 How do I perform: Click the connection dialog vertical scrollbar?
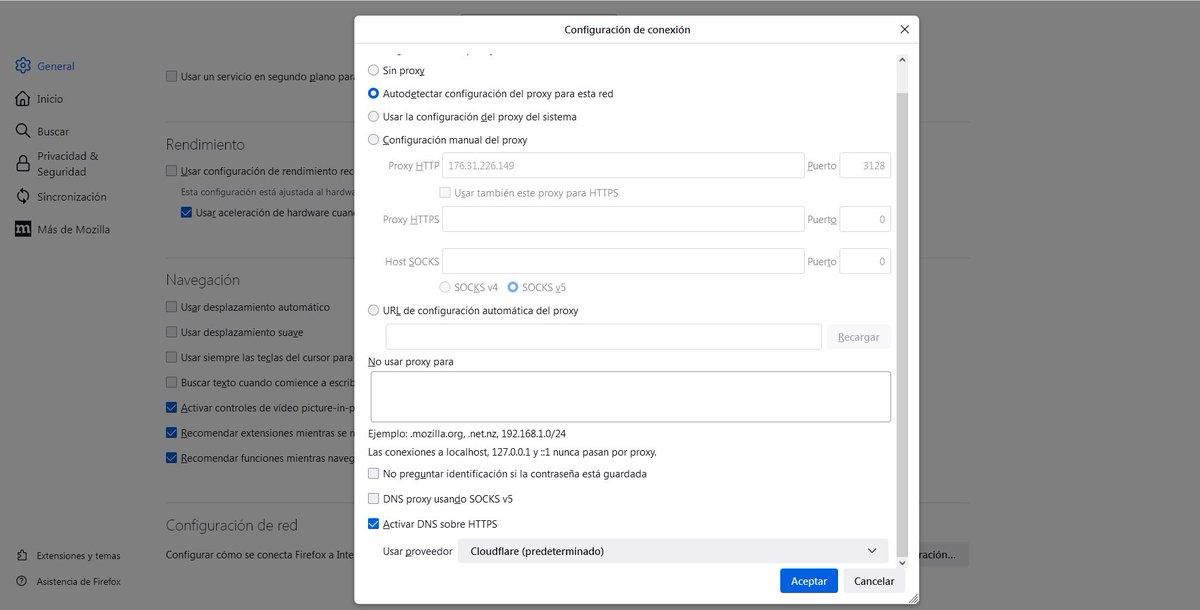[x=903, y=305]
